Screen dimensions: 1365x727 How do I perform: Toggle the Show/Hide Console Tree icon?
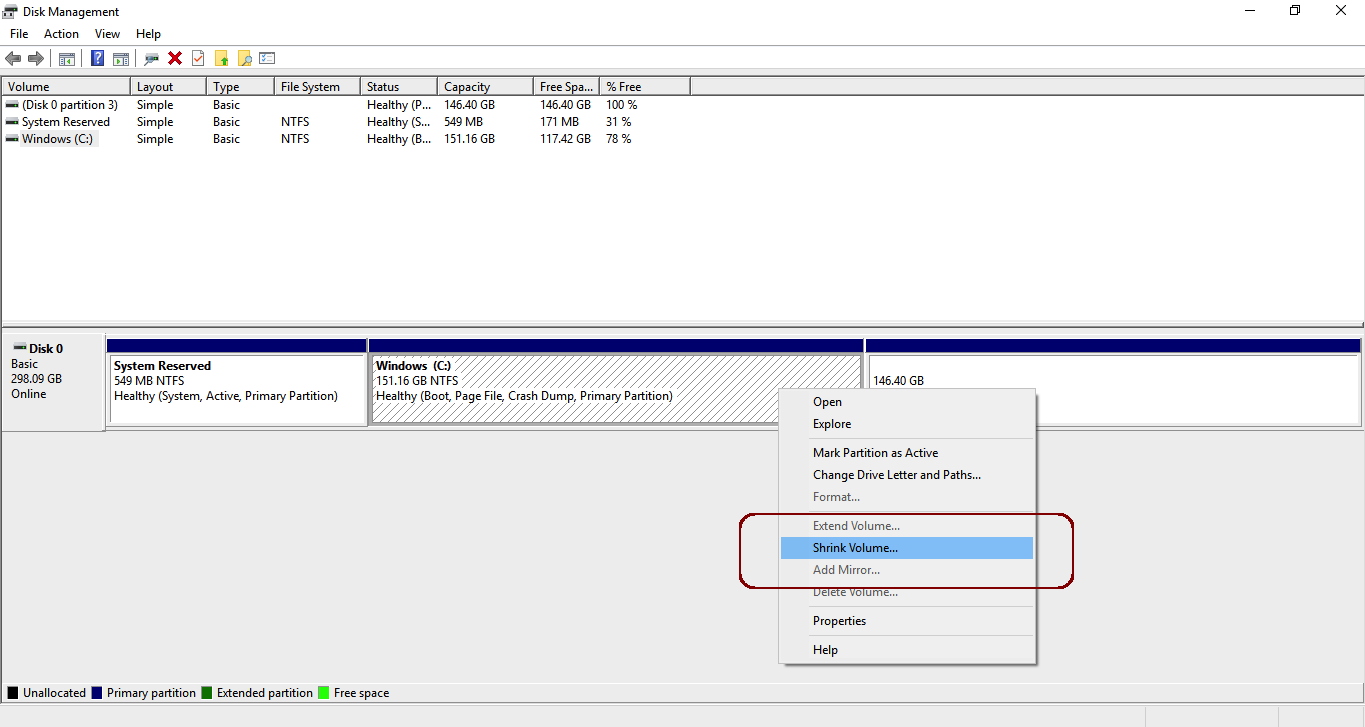[x=67, y=58]
